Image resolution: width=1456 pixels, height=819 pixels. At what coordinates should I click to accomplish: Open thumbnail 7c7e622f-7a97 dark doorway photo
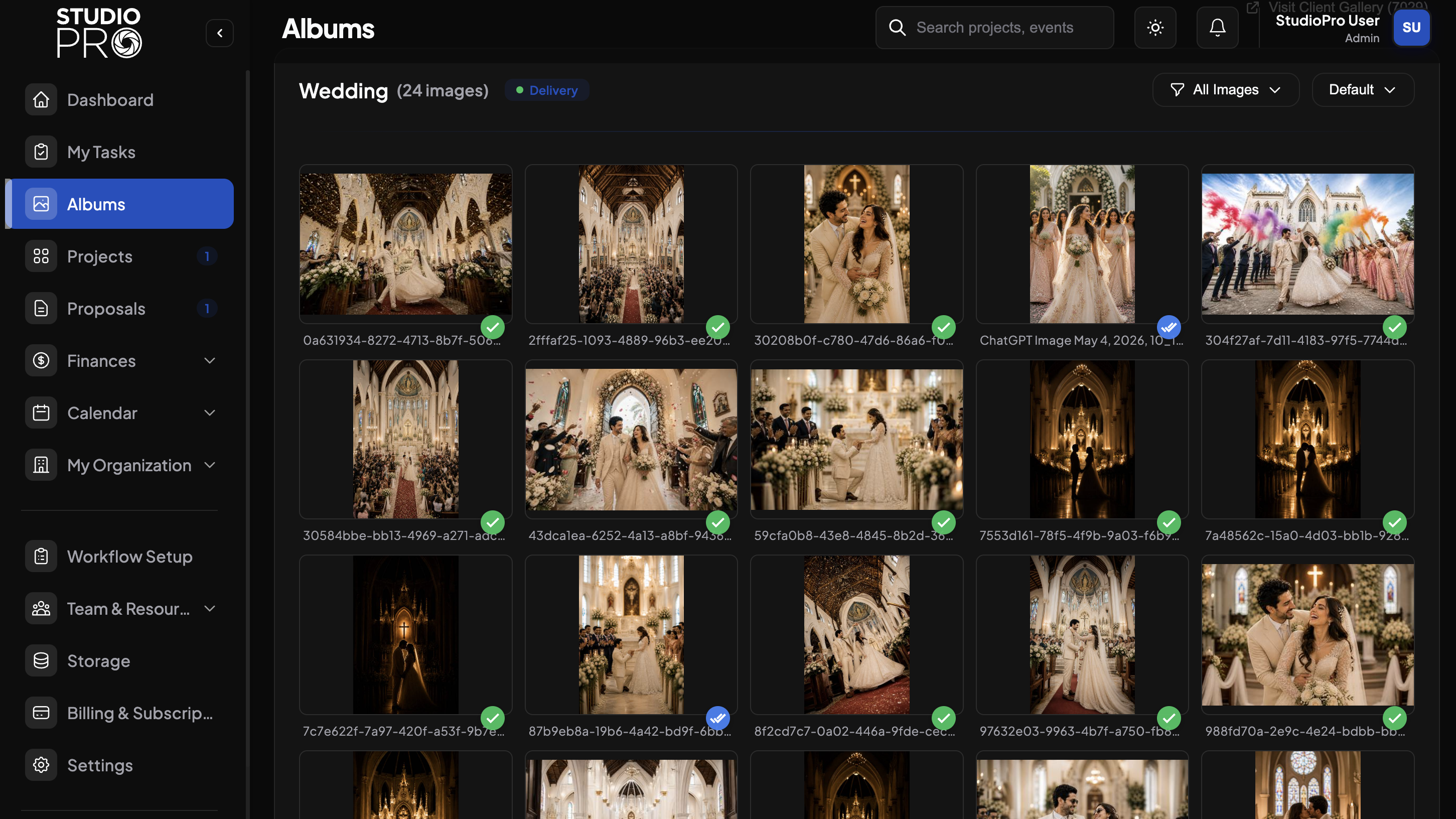[405, 634]
